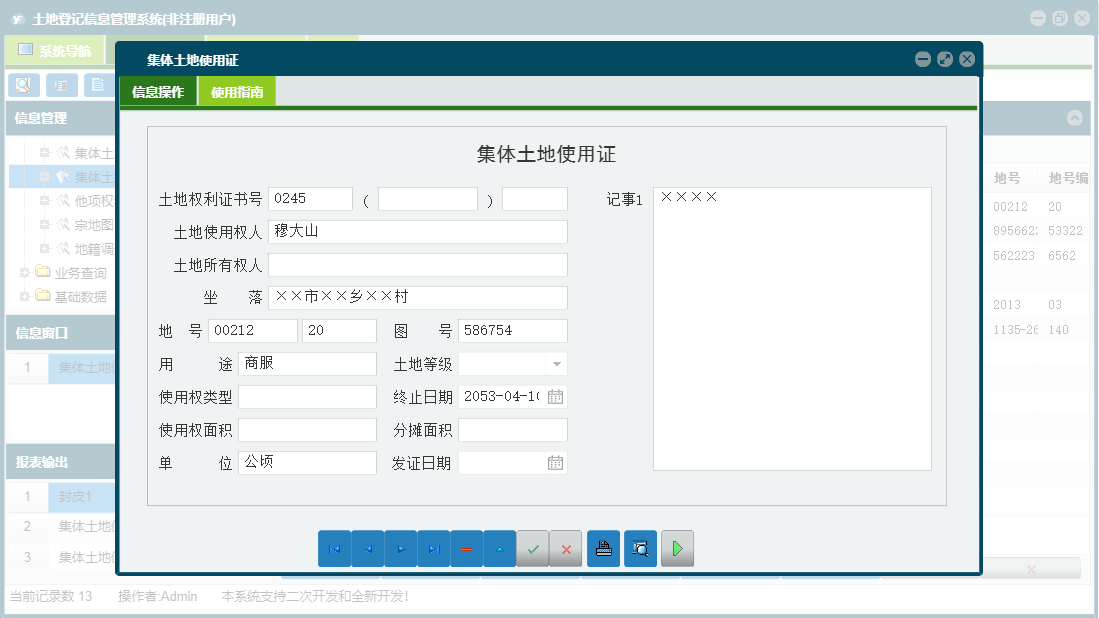
Task: Expand 他项权 tree node
Action: (x=44, y=200)
